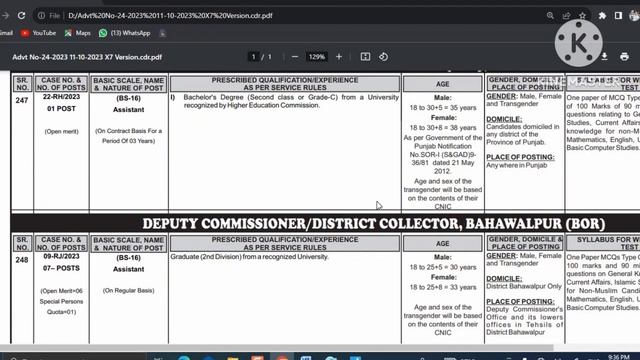The image size is (640, 360).
Task: Click case number 22-RH/2023
Action: pyautogui.click(x=61, y=97)
